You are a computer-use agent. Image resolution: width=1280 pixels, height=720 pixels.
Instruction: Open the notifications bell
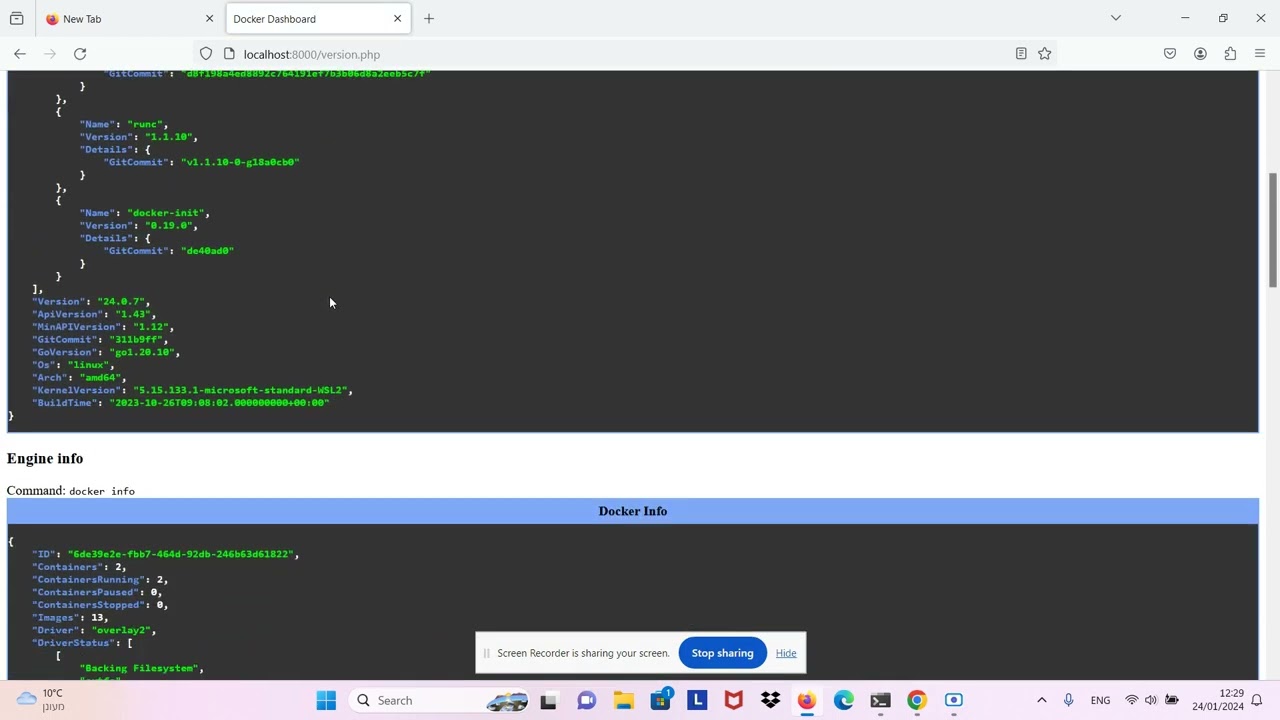pos(1257,700)
